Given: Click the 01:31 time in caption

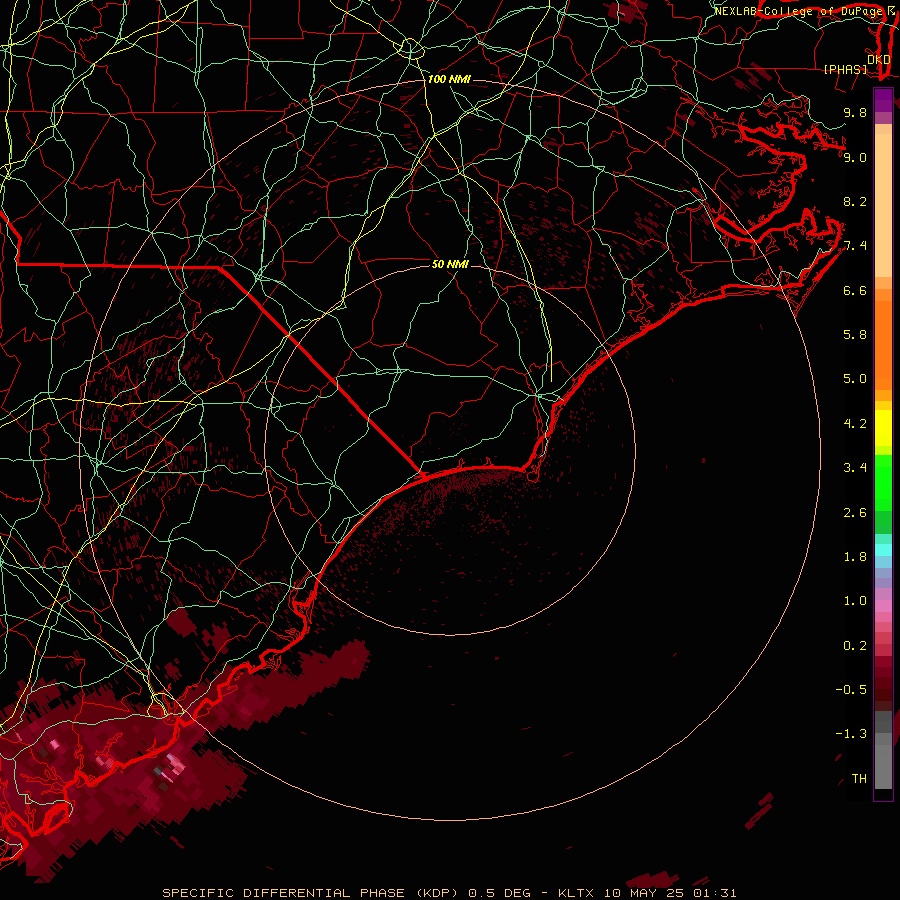Looking at the screenshot, I should pos(714,893).
